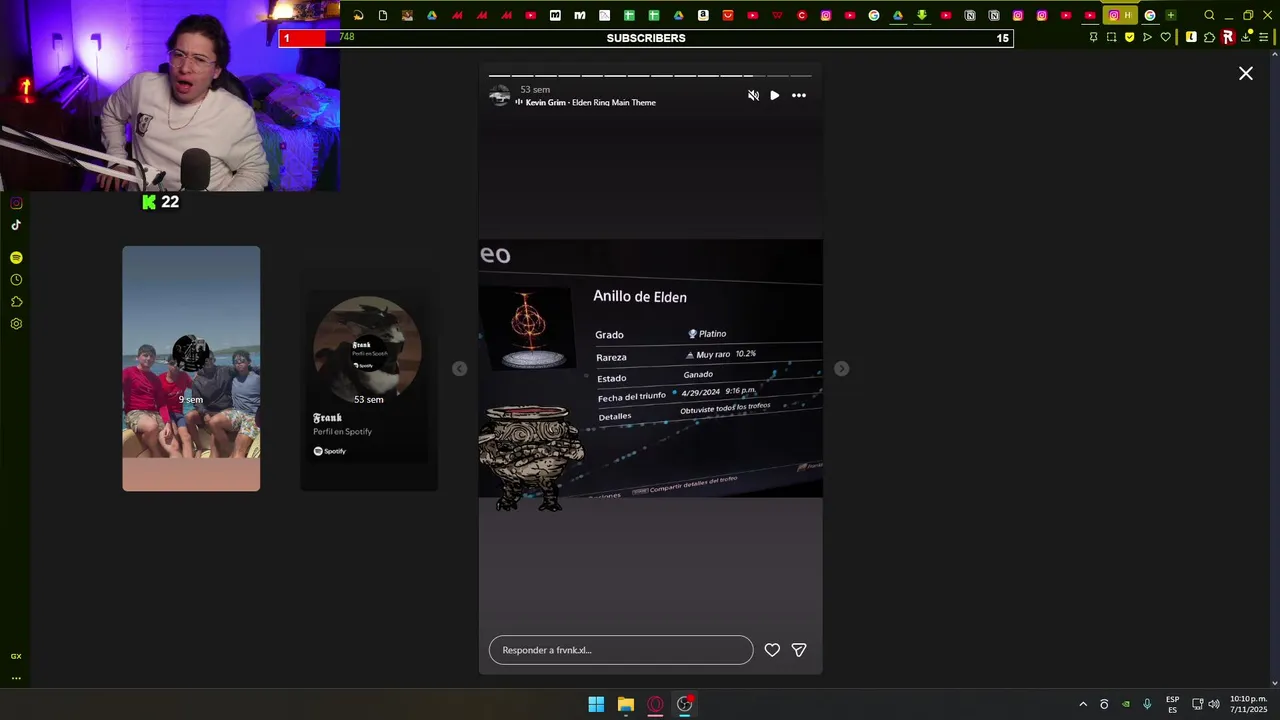Advance to the next story arrow
The image size is (1280, 720).
pyautogui.click(x=841, y=369)
